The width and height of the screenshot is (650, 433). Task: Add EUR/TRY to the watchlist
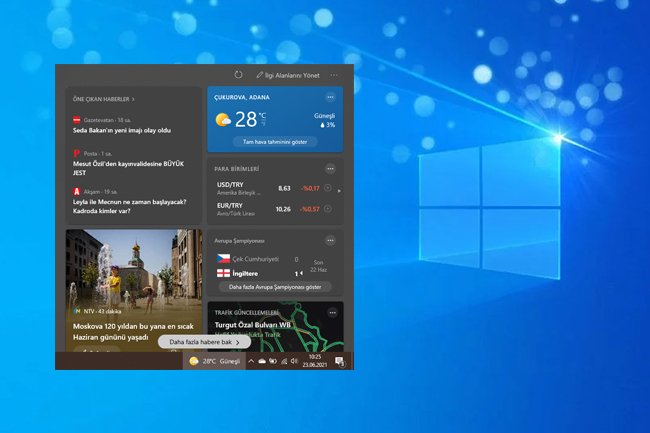[x=327, y=209]
